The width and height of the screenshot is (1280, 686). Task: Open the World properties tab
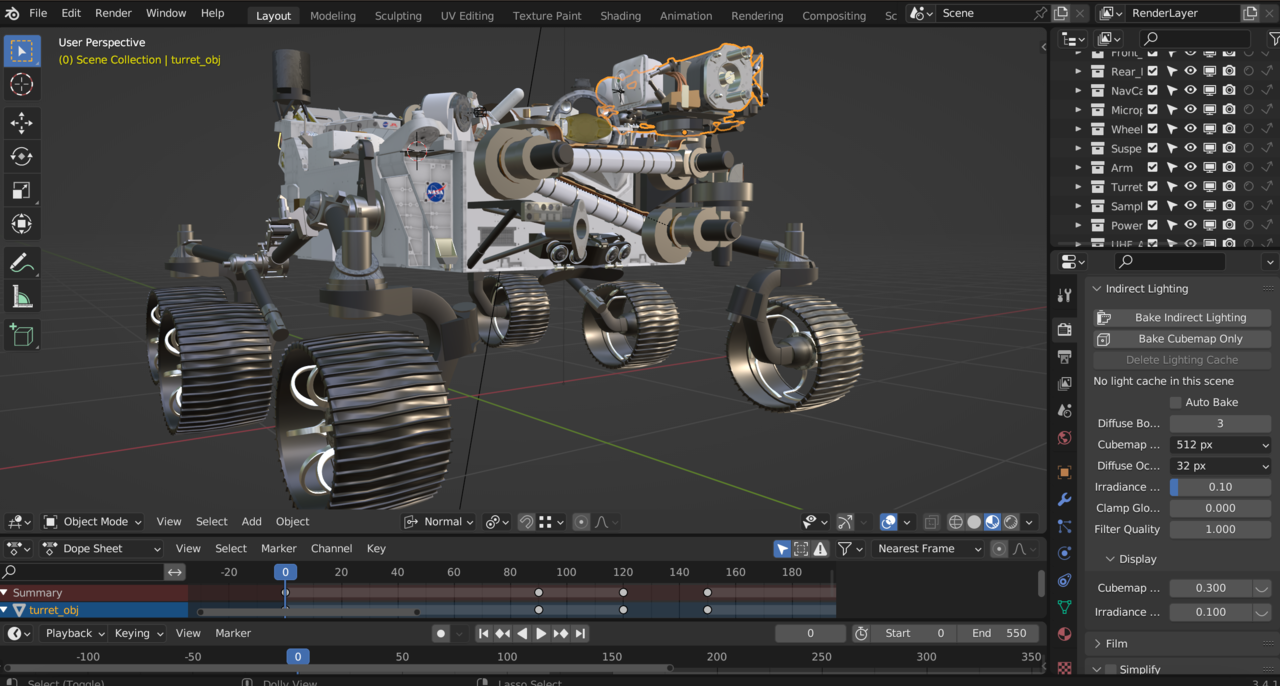(1064, 438)
